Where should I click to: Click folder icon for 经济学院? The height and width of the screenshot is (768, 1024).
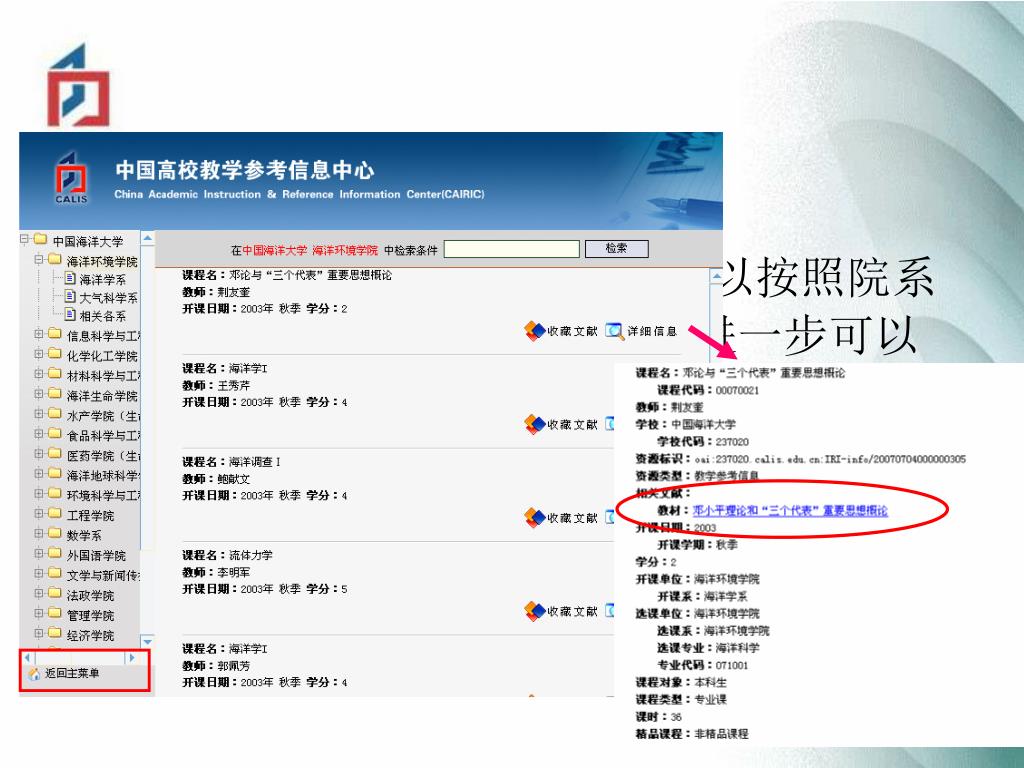(55, 634)
